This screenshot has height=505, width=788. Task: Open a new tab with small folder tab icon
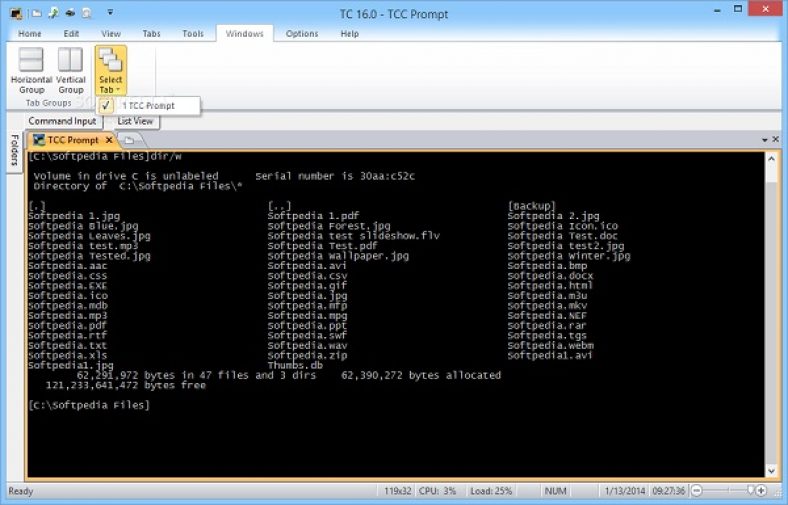[x=129, y=140]
